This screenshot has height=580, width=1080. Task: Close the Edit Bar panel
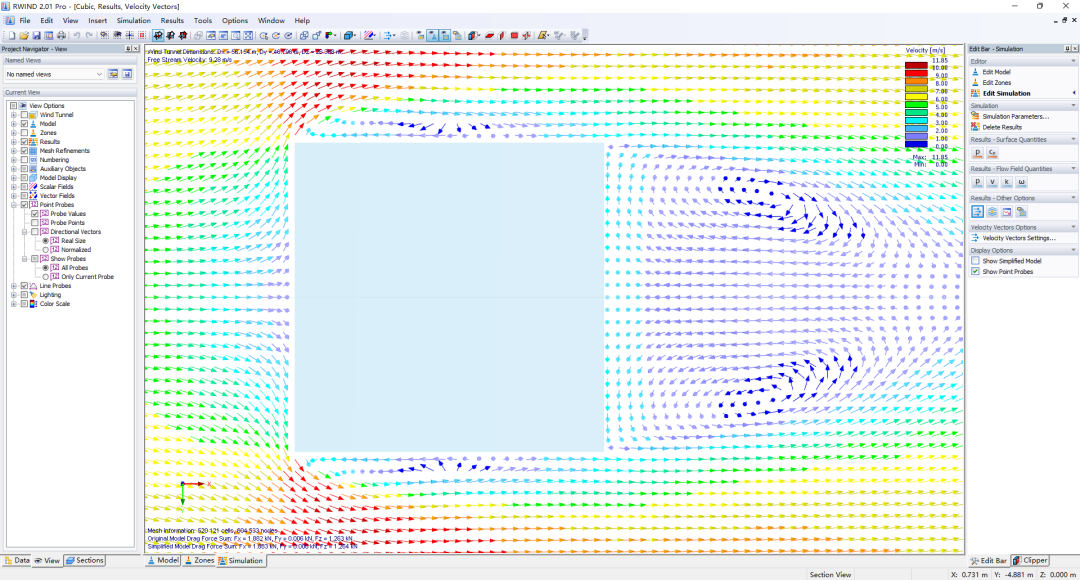[1074, 49]
